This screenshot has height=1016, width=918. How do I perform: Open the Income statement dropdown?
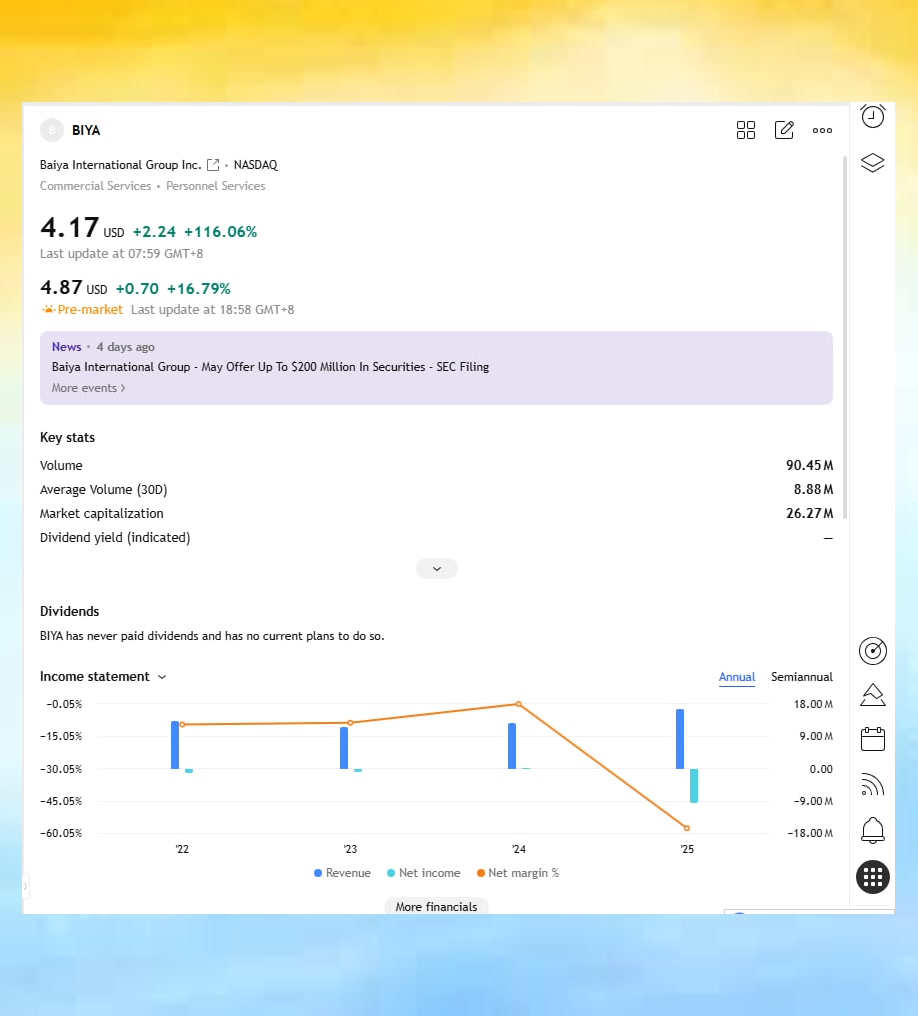point(103,676)
